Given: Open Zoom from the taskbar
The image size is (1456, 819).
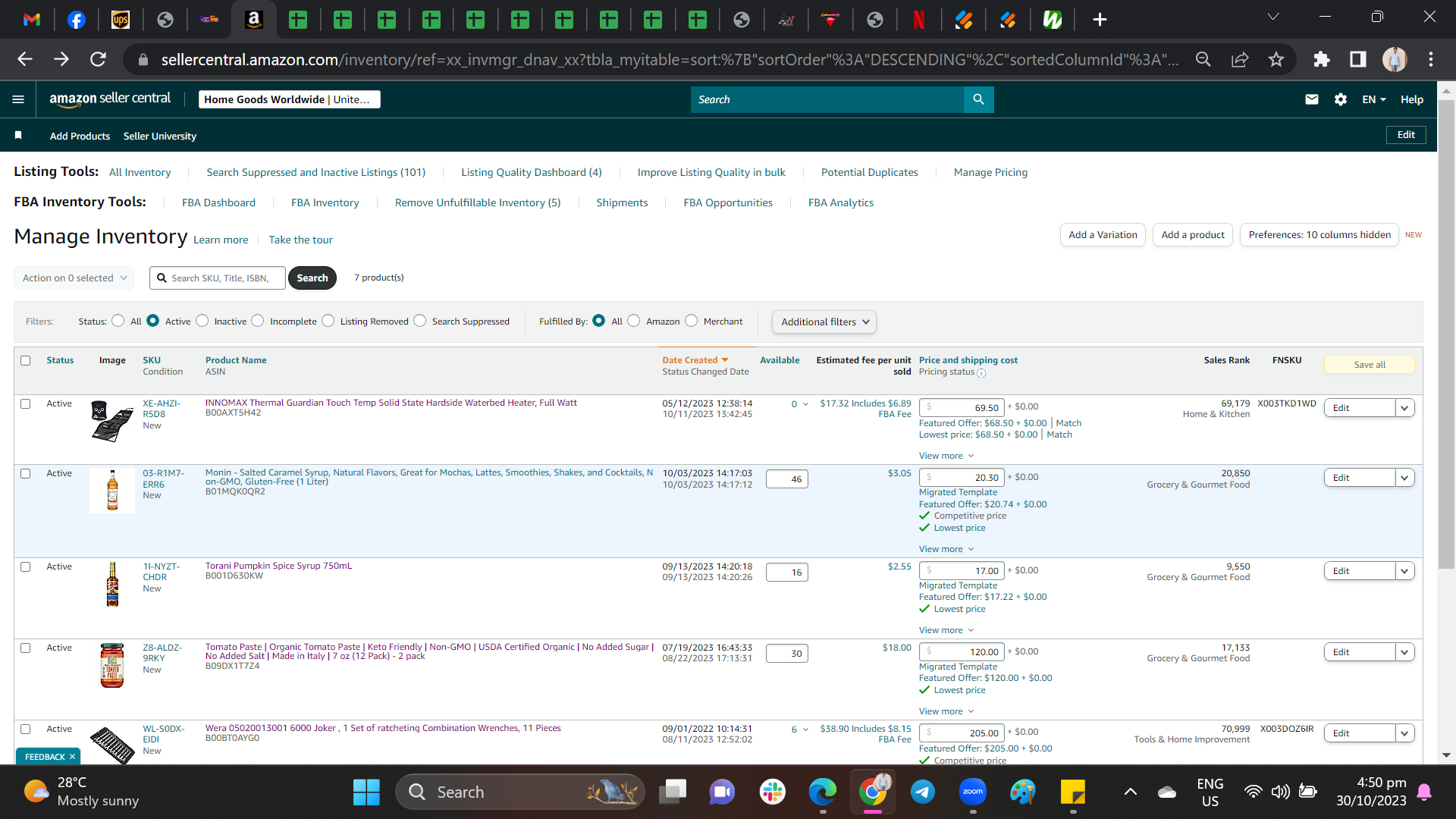Looking at the screenshot, I should 973,792.
